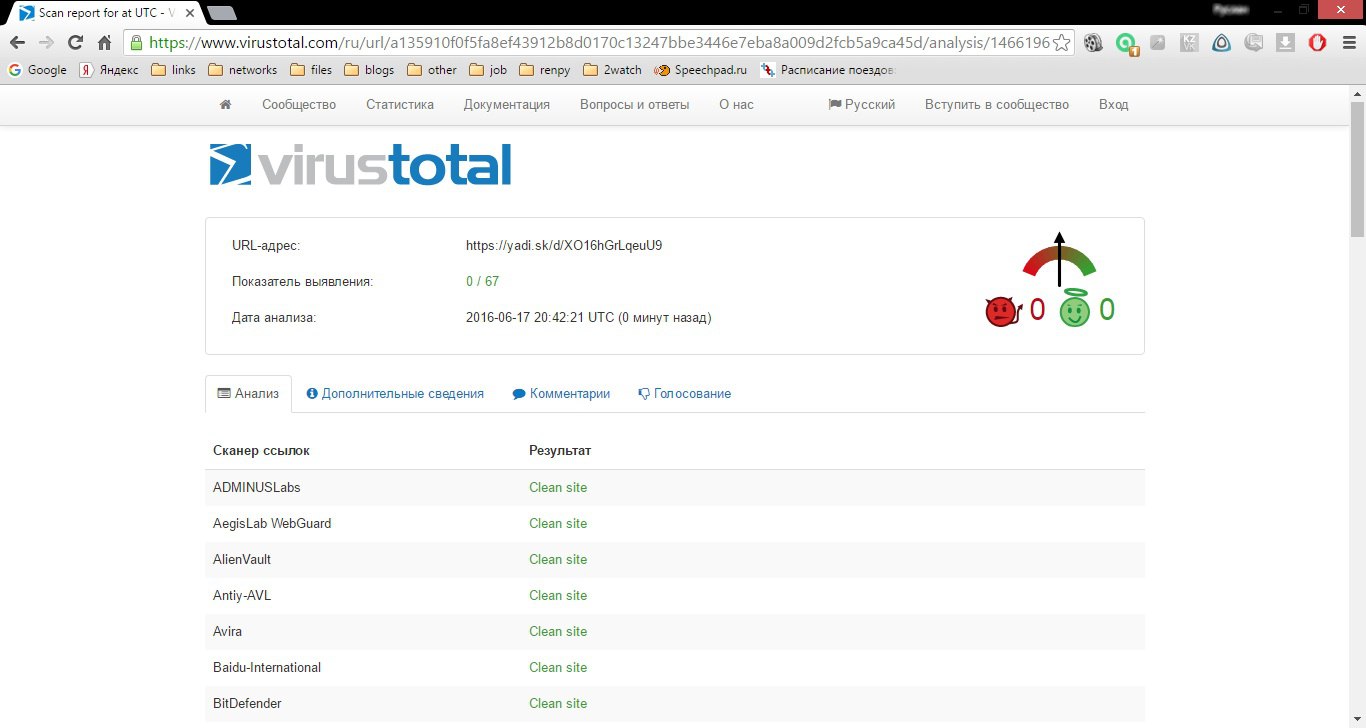Click the green padlock in address bar

tap(137, 42)
